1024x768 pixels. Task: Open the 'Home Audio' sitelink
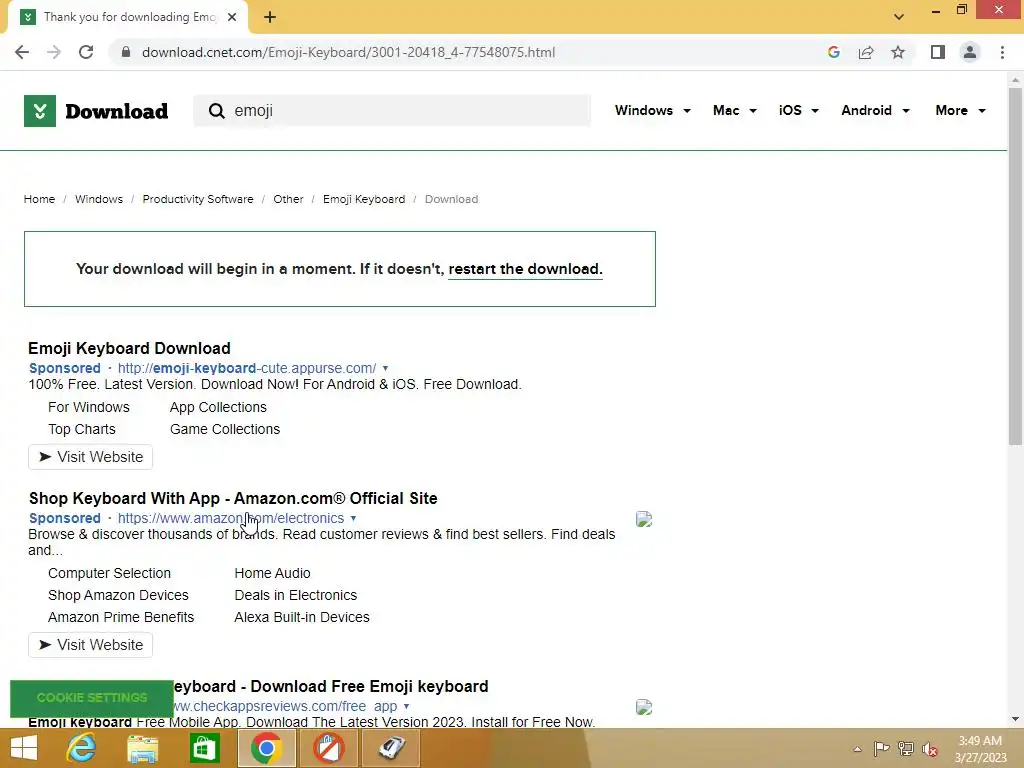(272, 573)
